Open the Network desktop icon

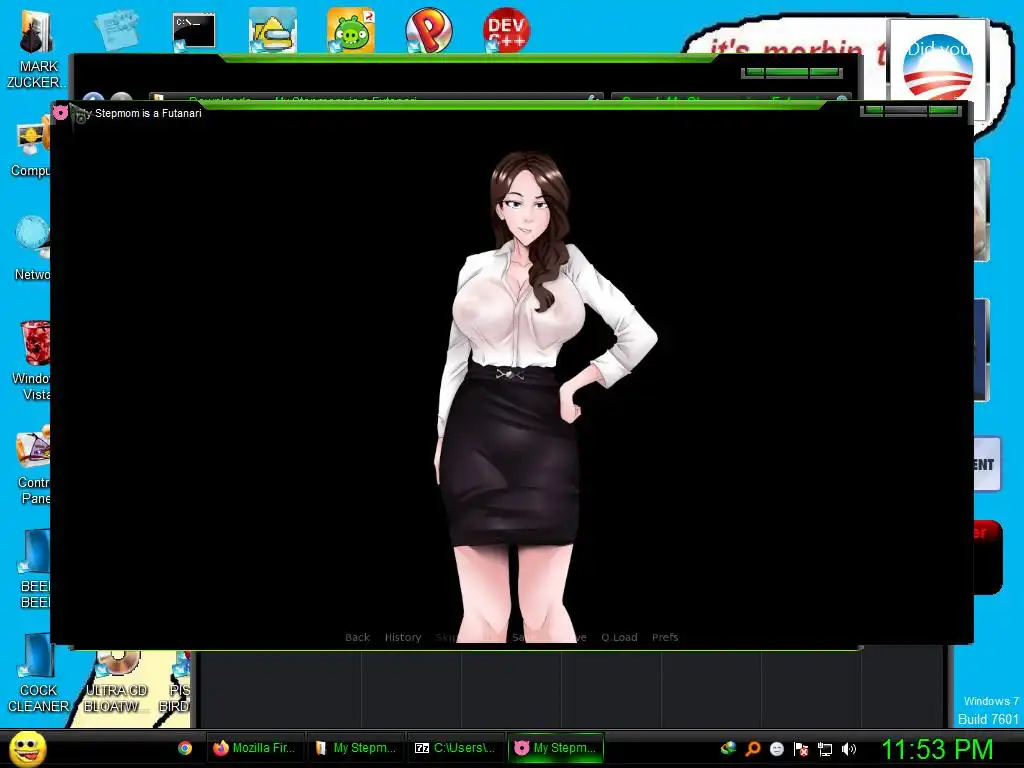pos(31,248)
